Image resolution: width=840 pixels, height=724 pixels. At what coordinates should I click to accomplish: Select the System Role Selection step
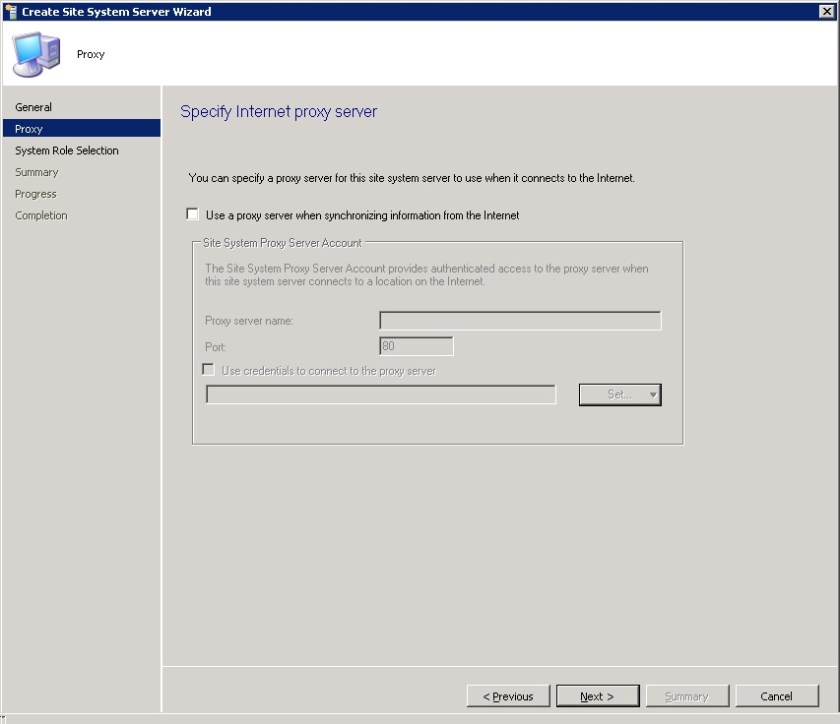[67, 150]
